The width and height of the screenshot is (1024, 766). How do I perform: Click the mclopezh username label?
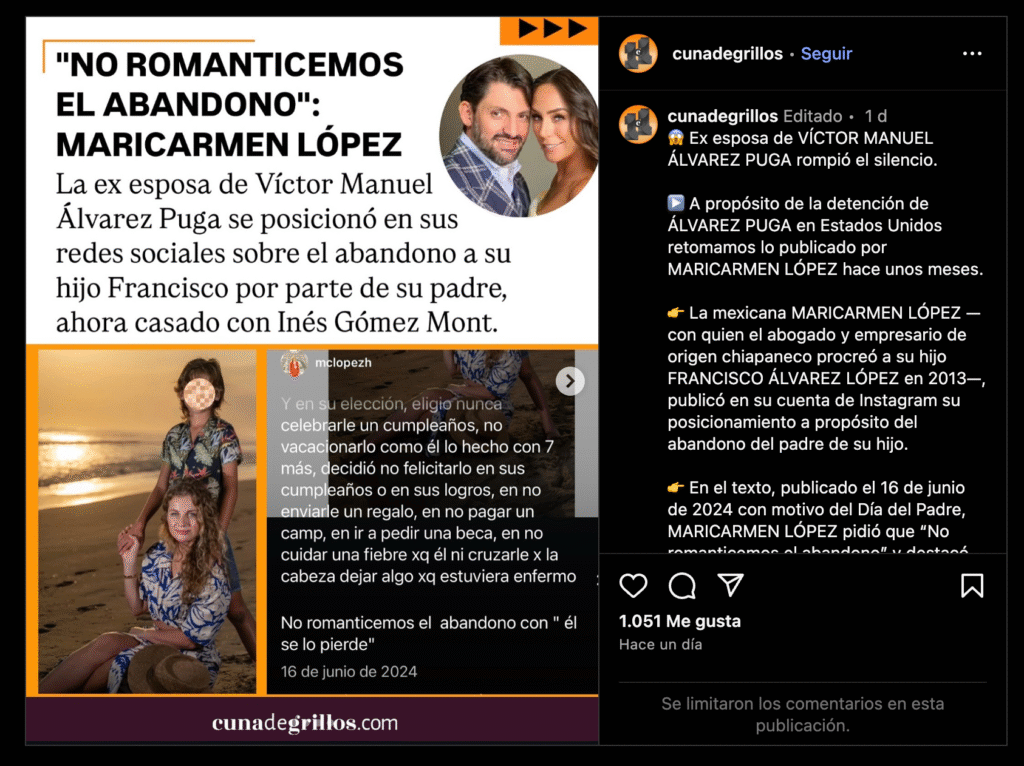coord(343,362)
